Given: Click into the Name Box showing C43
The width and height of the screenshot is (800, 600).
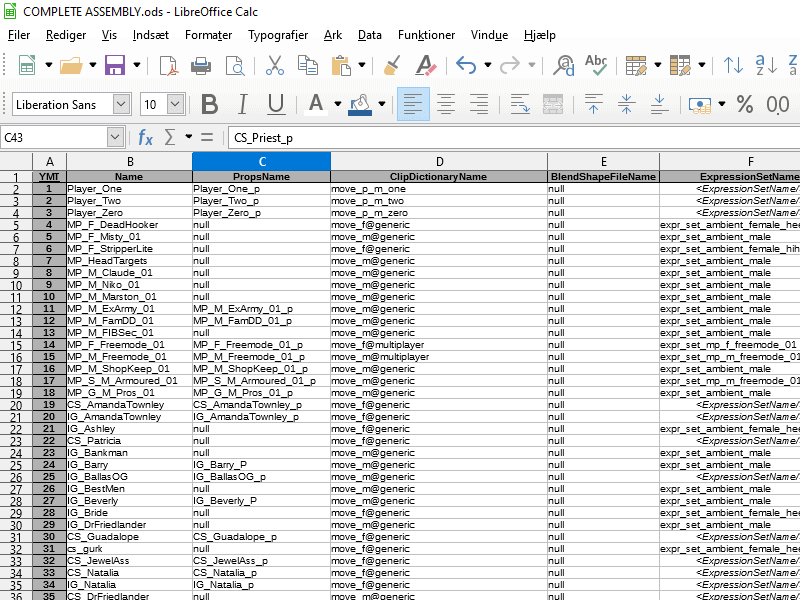Looking at the screenshot, I should click(55, 138).
